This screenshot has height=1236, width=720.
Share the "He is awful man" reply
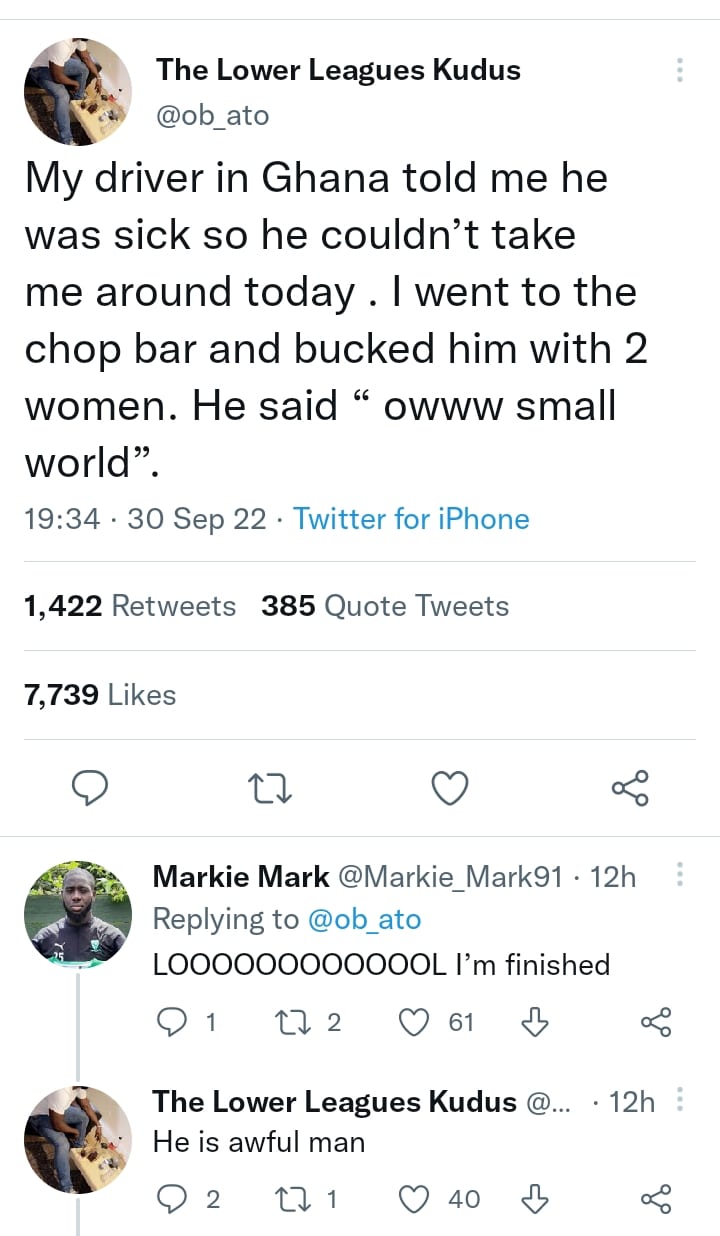click(656, 1197)
